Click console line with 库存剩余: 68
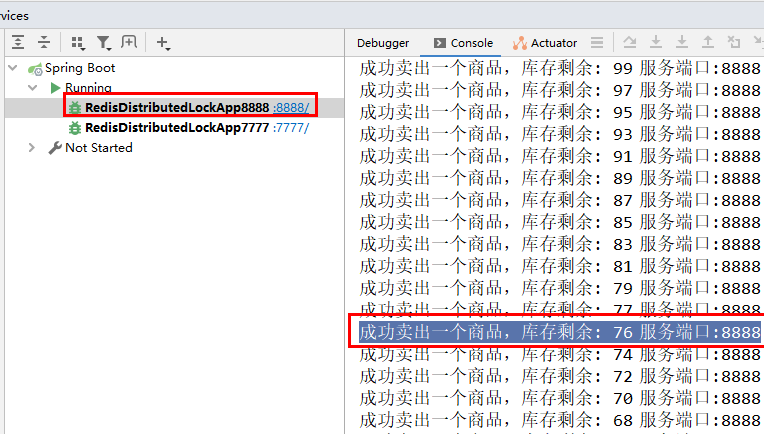 click(x=560, y=420)
